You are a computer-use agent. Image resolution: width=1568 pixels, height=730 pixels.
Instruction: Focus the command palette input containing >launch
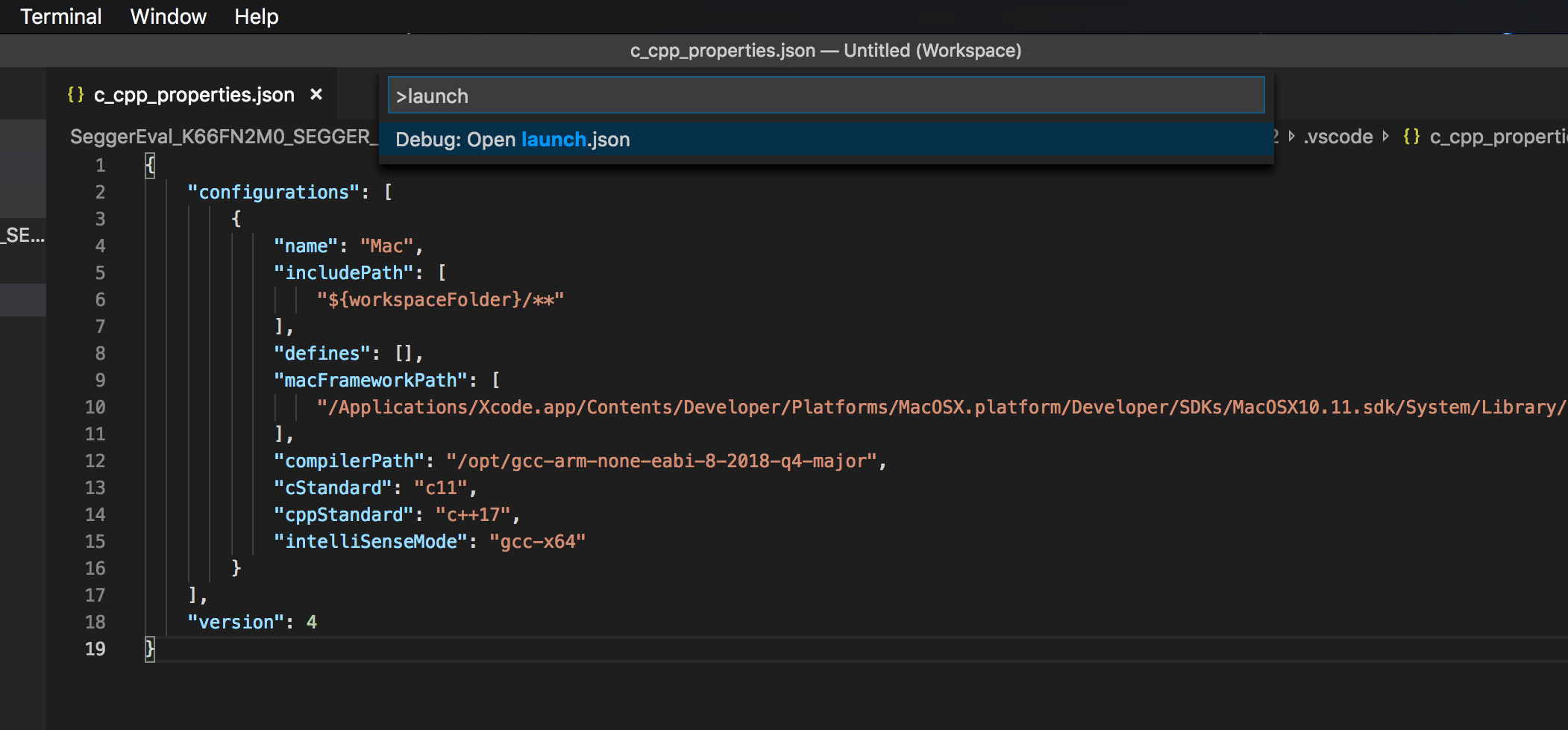(825, 96)
